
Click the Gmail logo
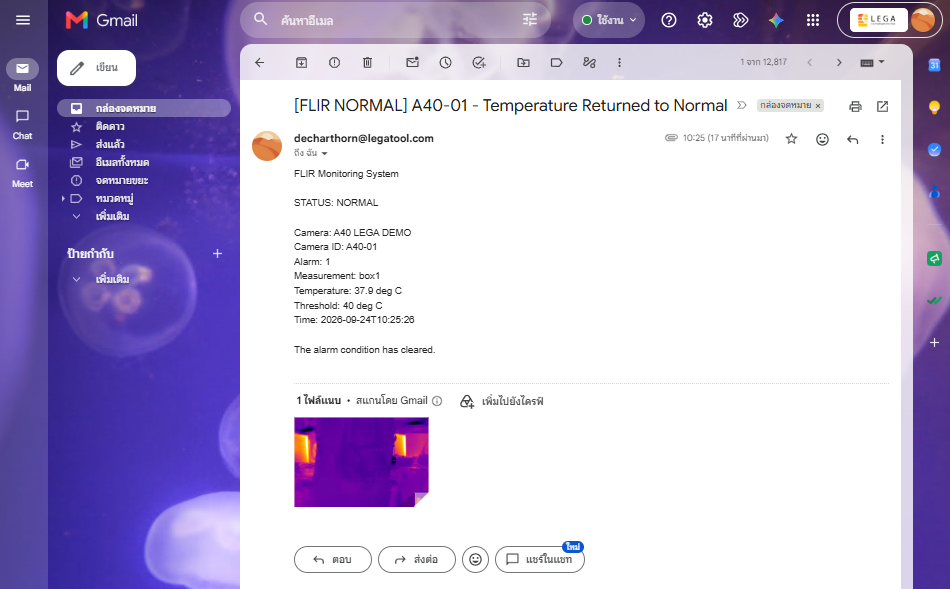pyautogui.click(x=102, y=20)
